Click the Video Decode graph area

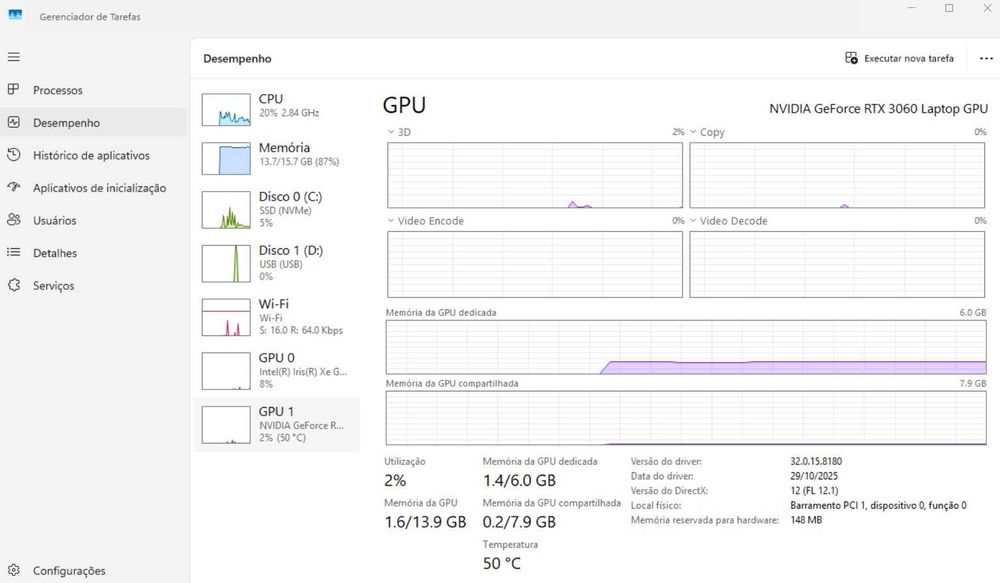click(837, 264)
